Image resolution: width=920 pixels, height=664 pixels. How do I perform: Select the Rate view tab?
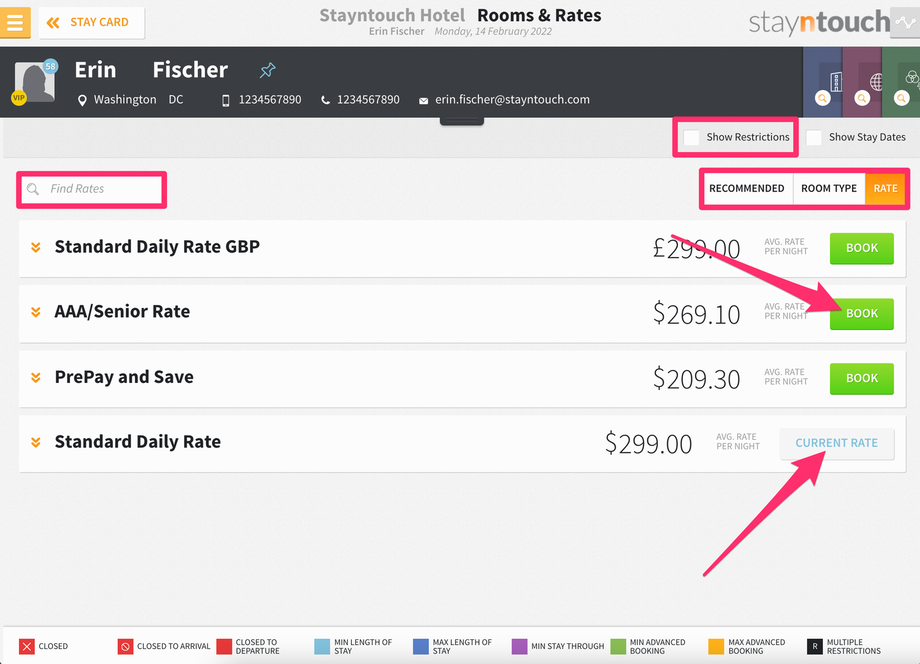(885, 188)
